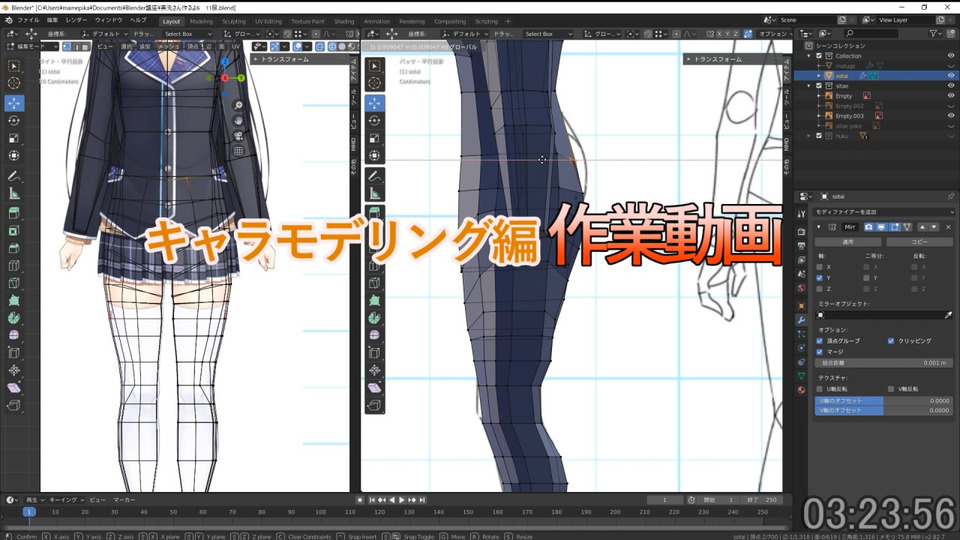
Task: Activate the Transform tool in left viewport
Action: pyautogui.click(x=14, y=156)
